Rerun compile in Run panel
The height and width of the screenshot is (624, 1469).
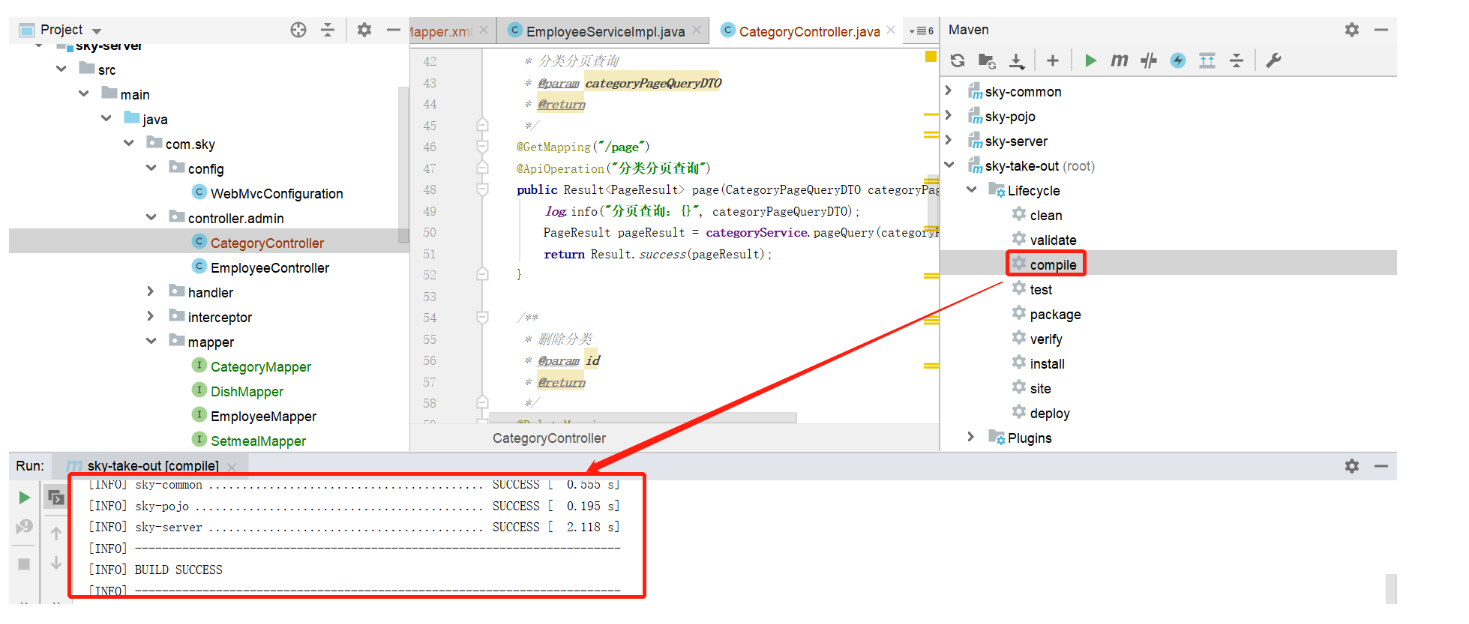pyautogui.click(x=24, y=497)
